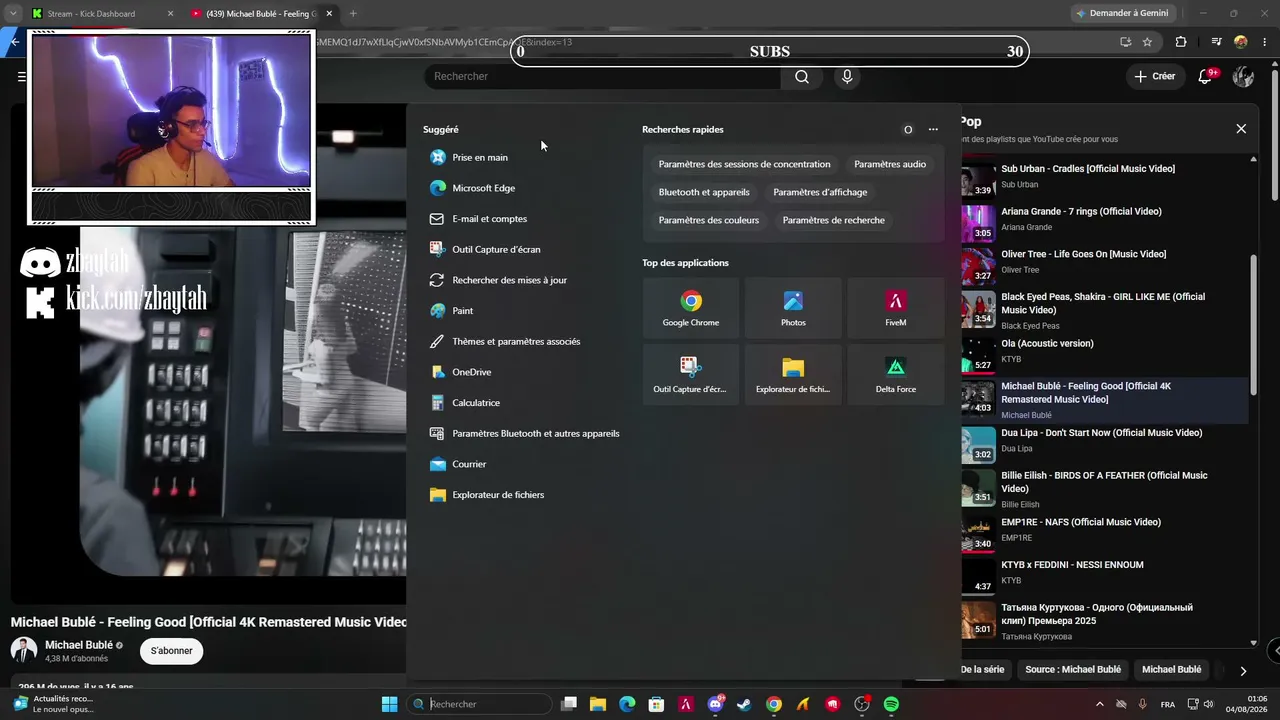
Task: Open Delta Force tile in Top des applications
Action: (896, 375)
